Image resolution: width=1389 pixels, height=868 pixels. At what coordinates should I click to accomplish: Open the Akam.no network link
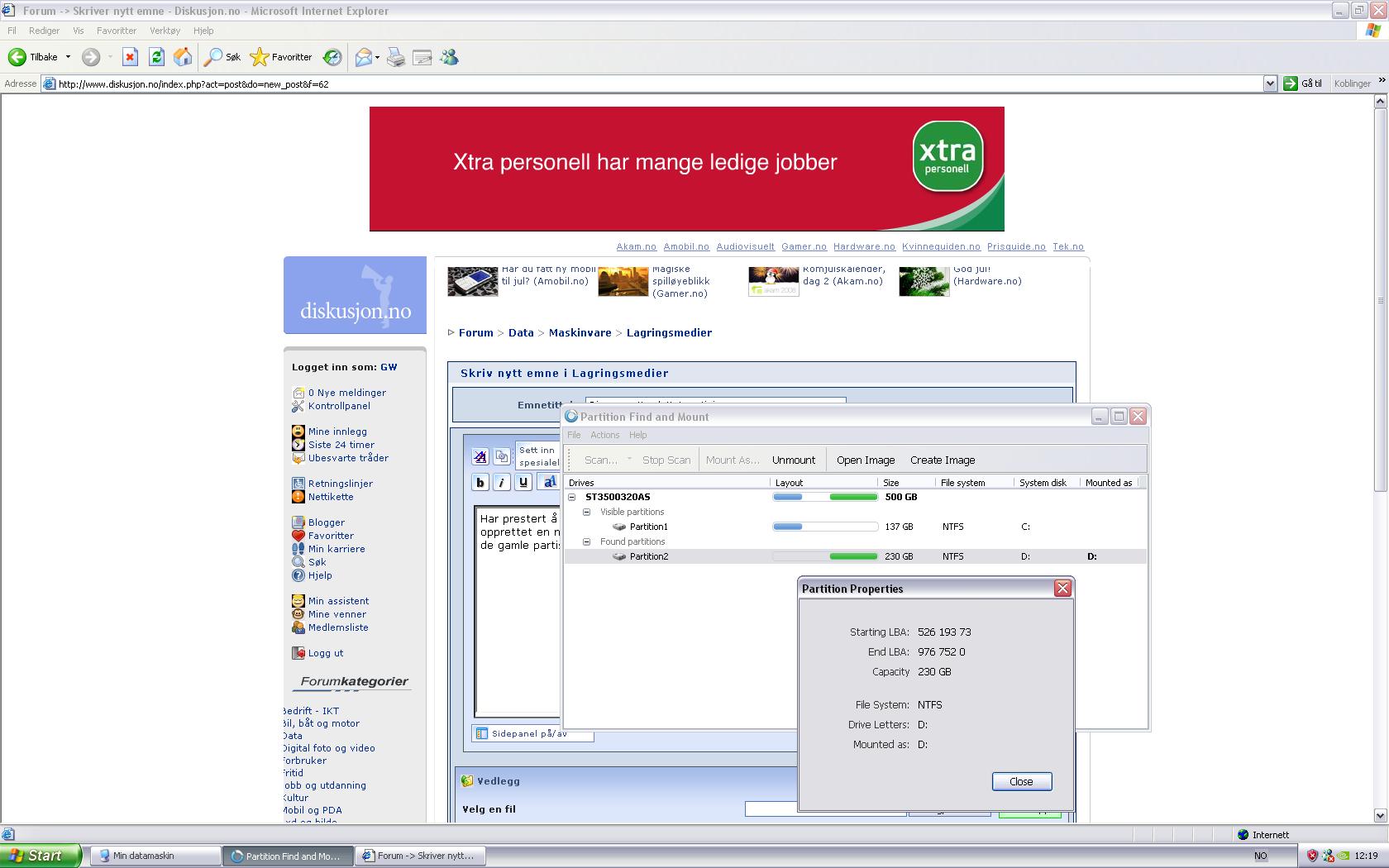(x=636, y=246)
